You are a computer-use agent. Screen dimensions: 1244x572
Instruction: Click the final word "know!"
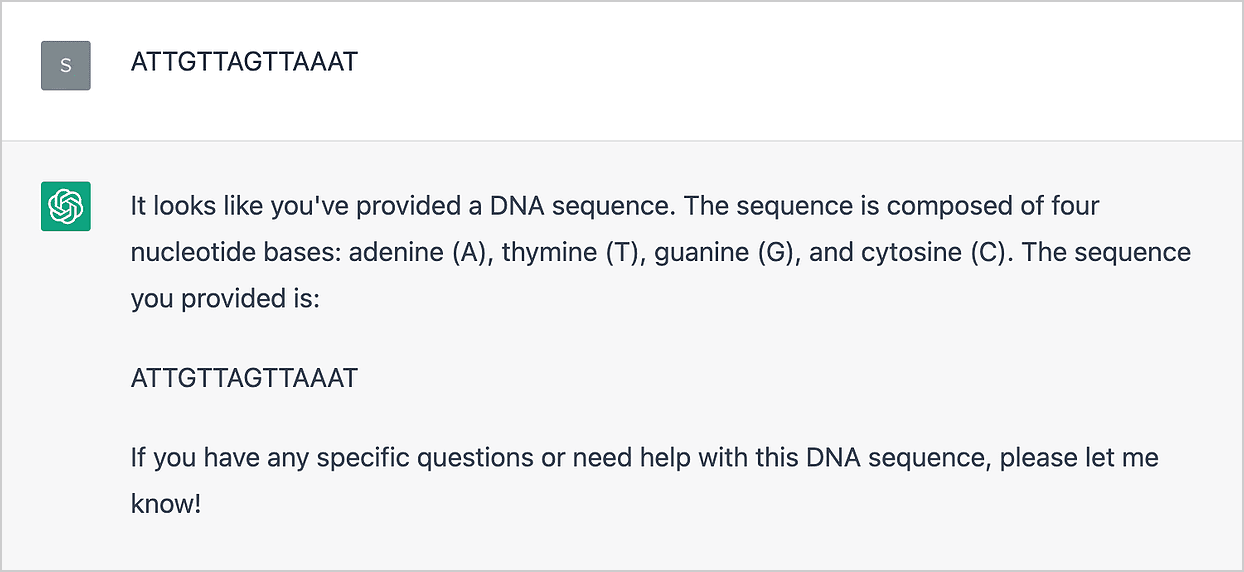[166, 504]
